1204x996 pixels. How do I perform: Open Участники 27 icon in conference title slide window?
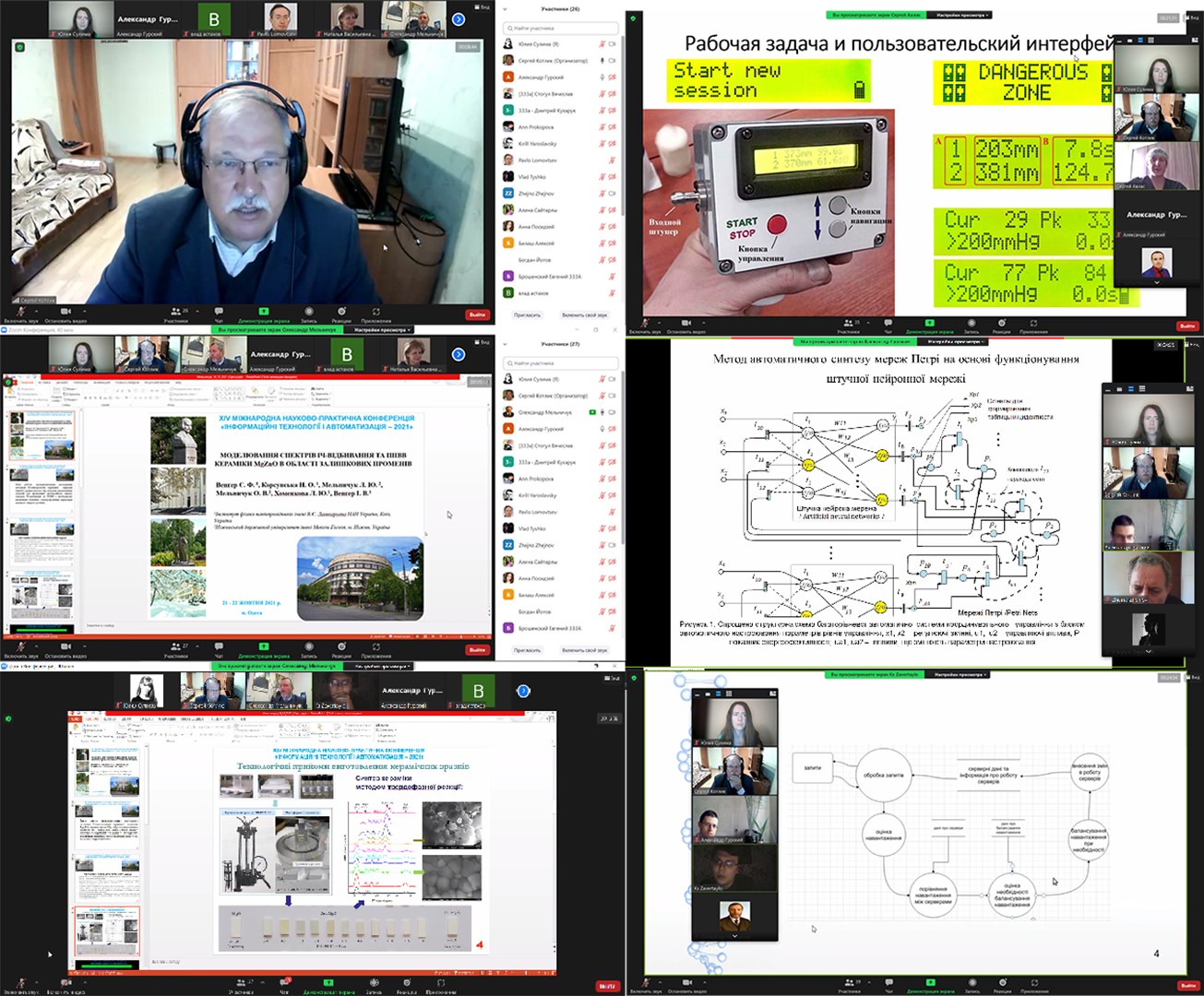175,648
